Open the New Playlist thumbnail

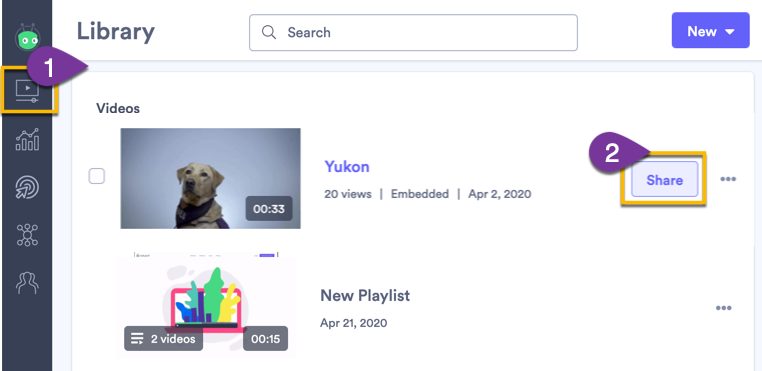pyautogui.click(x=206, y=305)
